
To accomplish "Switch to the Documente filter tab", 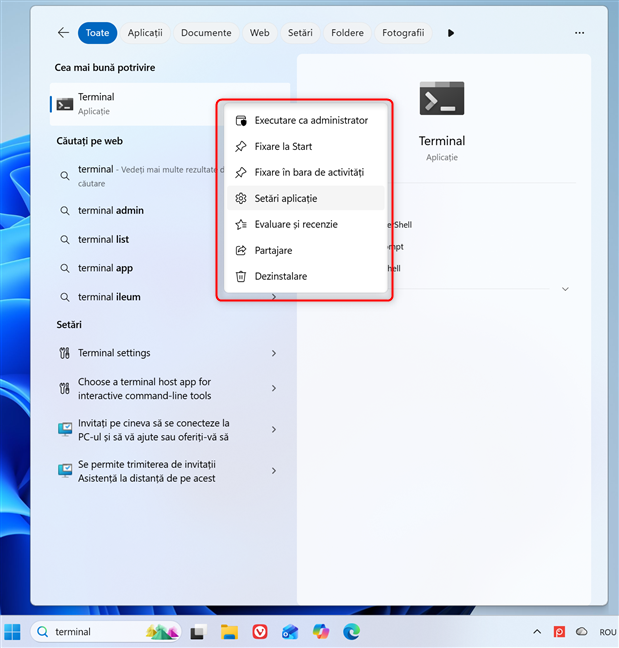I will 206,33.
